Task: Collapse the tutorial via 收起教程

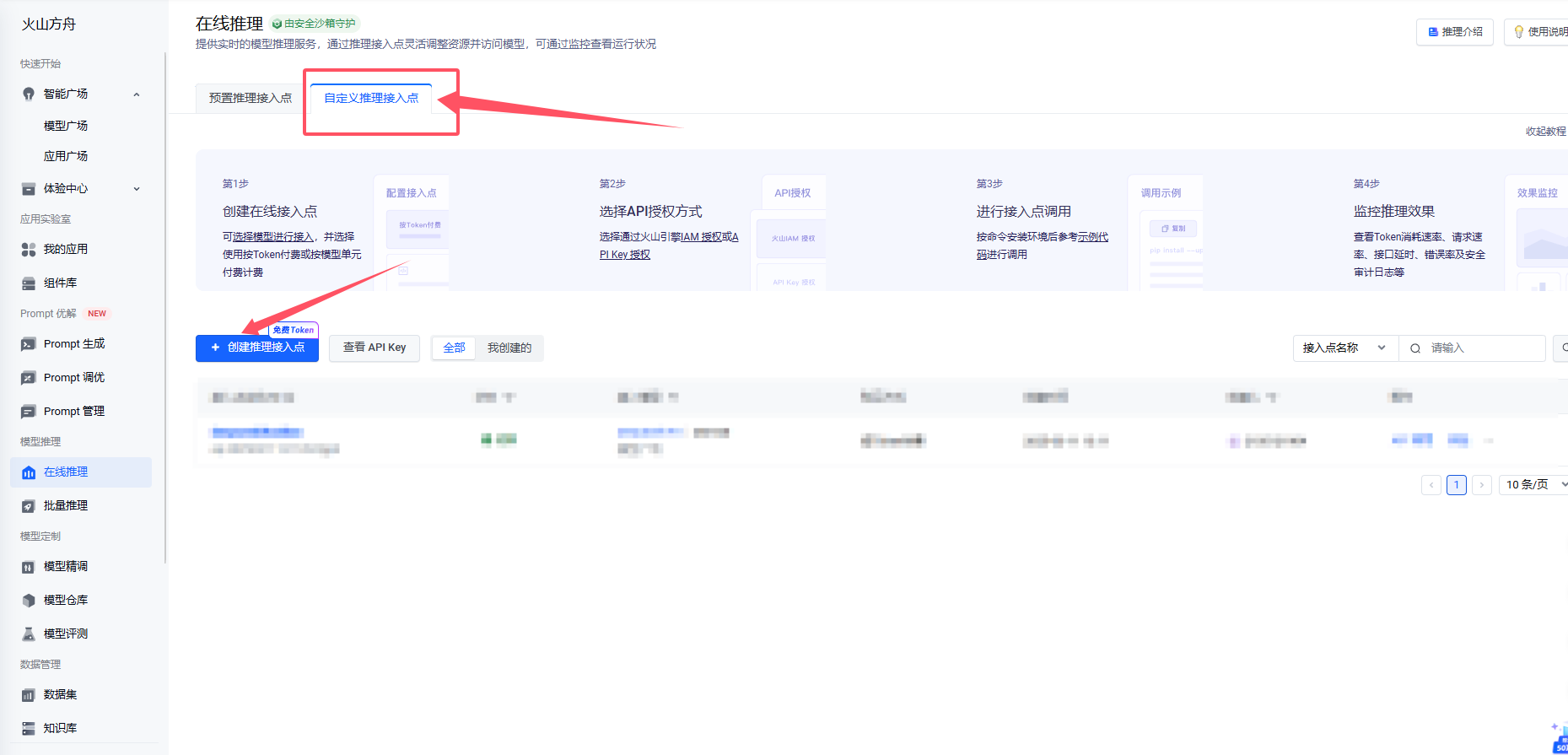Action: coord(1545,131)
